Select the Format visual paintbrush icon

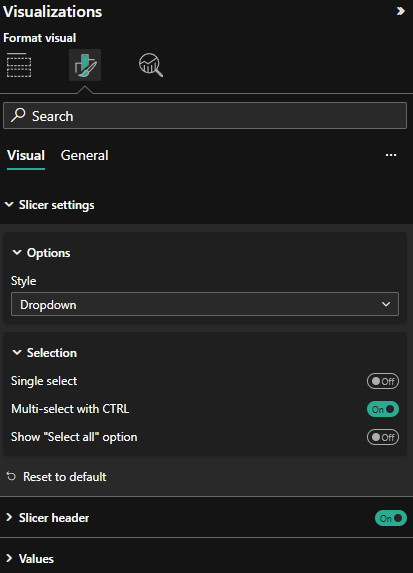coord(85,65)
